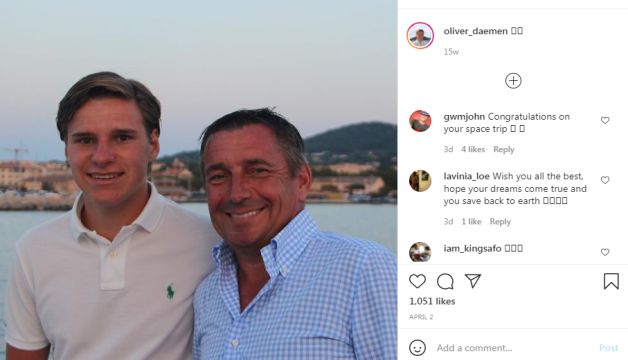Show who liked: 1,051 likes

click(x=432, y=301)
